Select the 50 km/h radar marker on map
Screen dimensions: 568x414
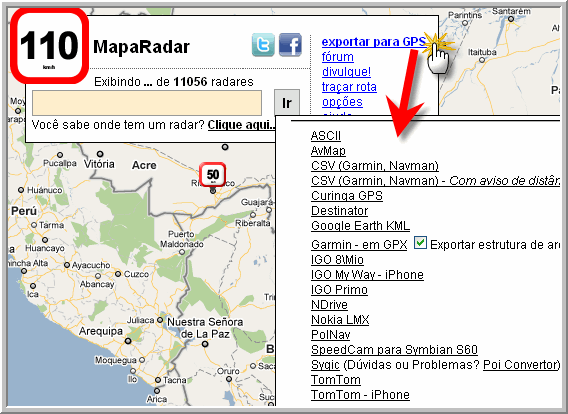213,175
